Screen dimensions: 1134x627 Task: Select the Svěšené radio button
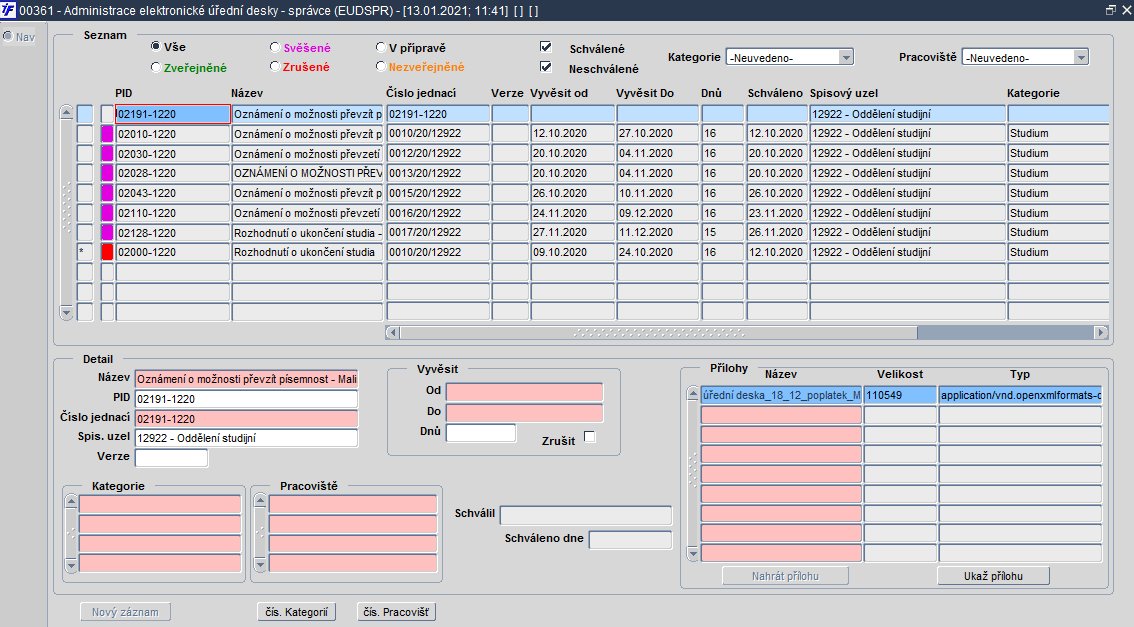[275, 47]
